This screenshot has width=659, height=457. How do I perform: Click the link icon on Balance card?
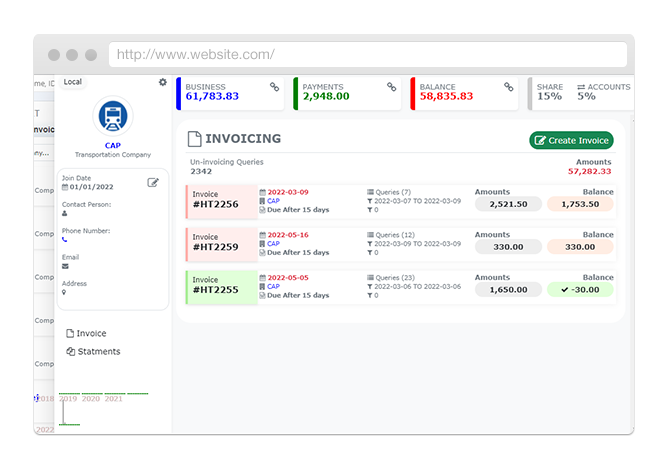tap(508, 87)
